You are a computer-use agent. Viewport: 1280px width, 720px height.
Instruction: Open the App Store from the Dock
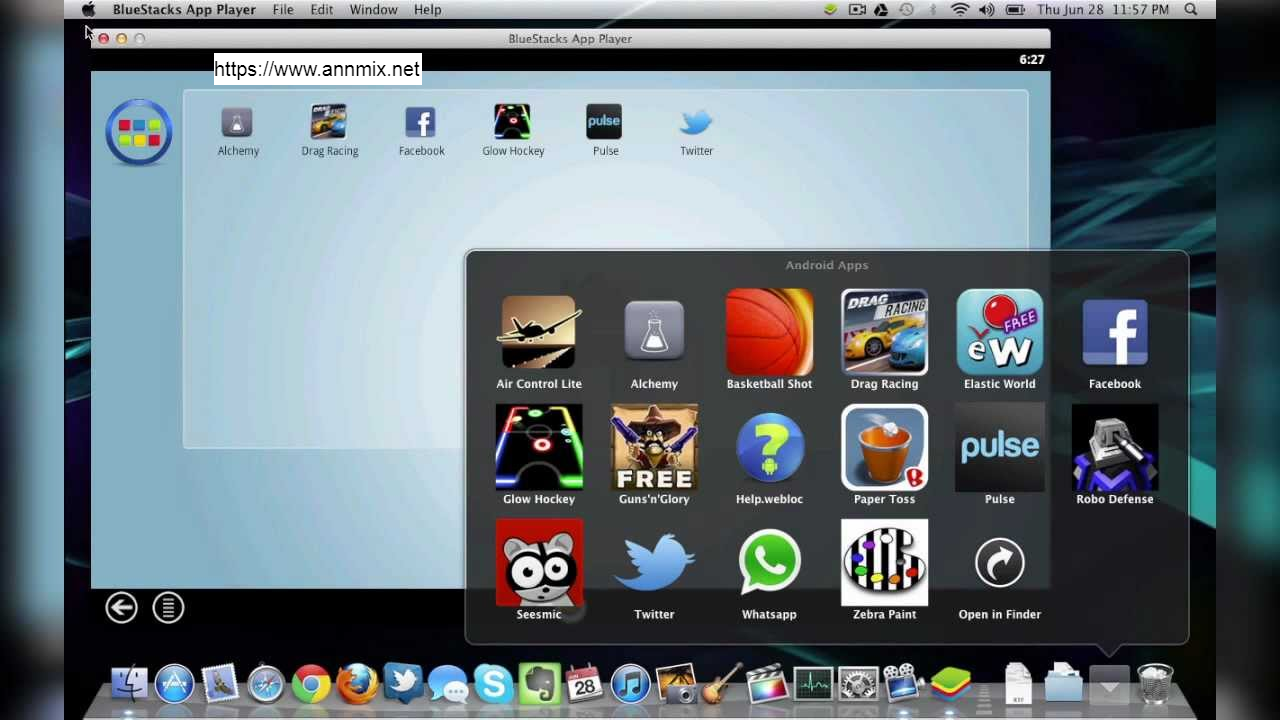click(174, 684)
